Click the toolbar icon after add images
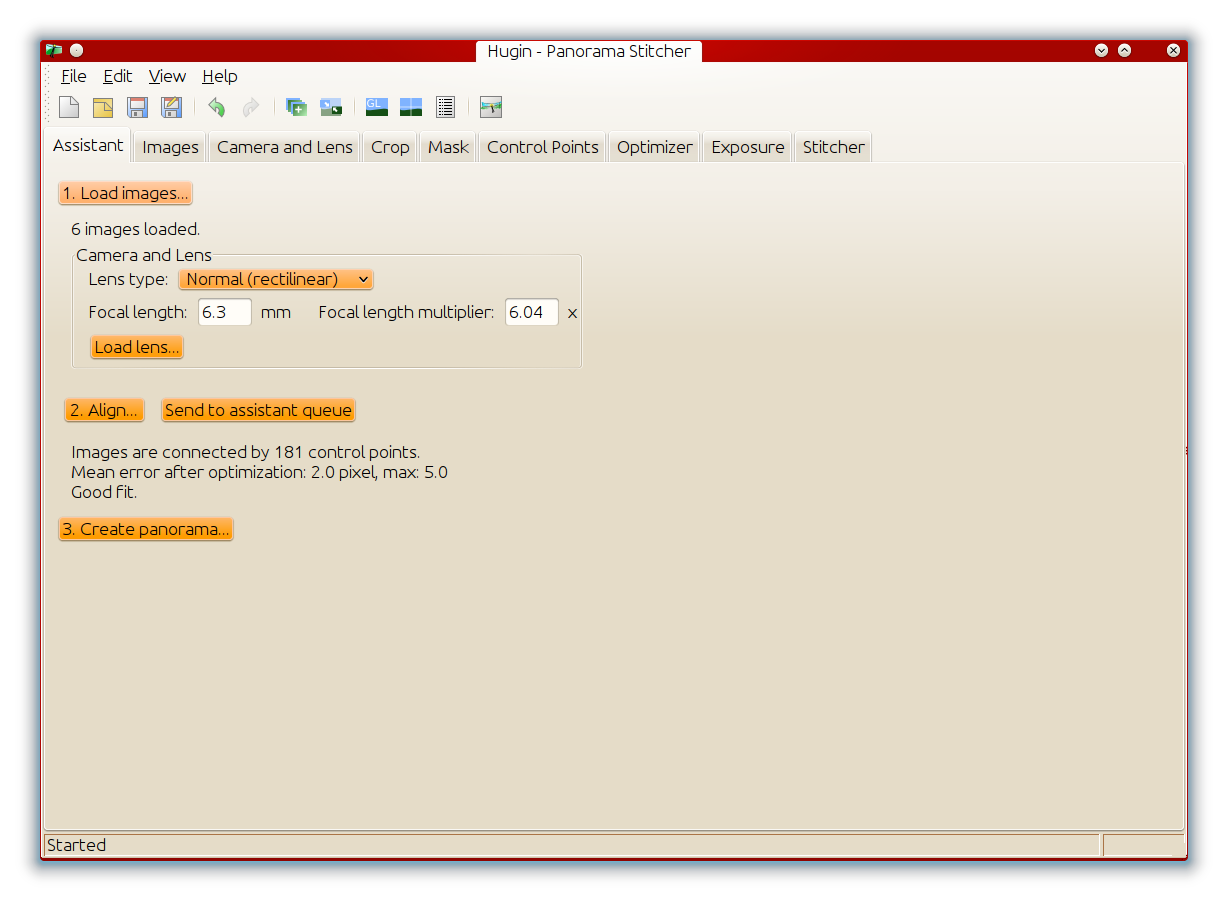The image size is (1228, 901). pyautogui.click(x=330, y=107)
